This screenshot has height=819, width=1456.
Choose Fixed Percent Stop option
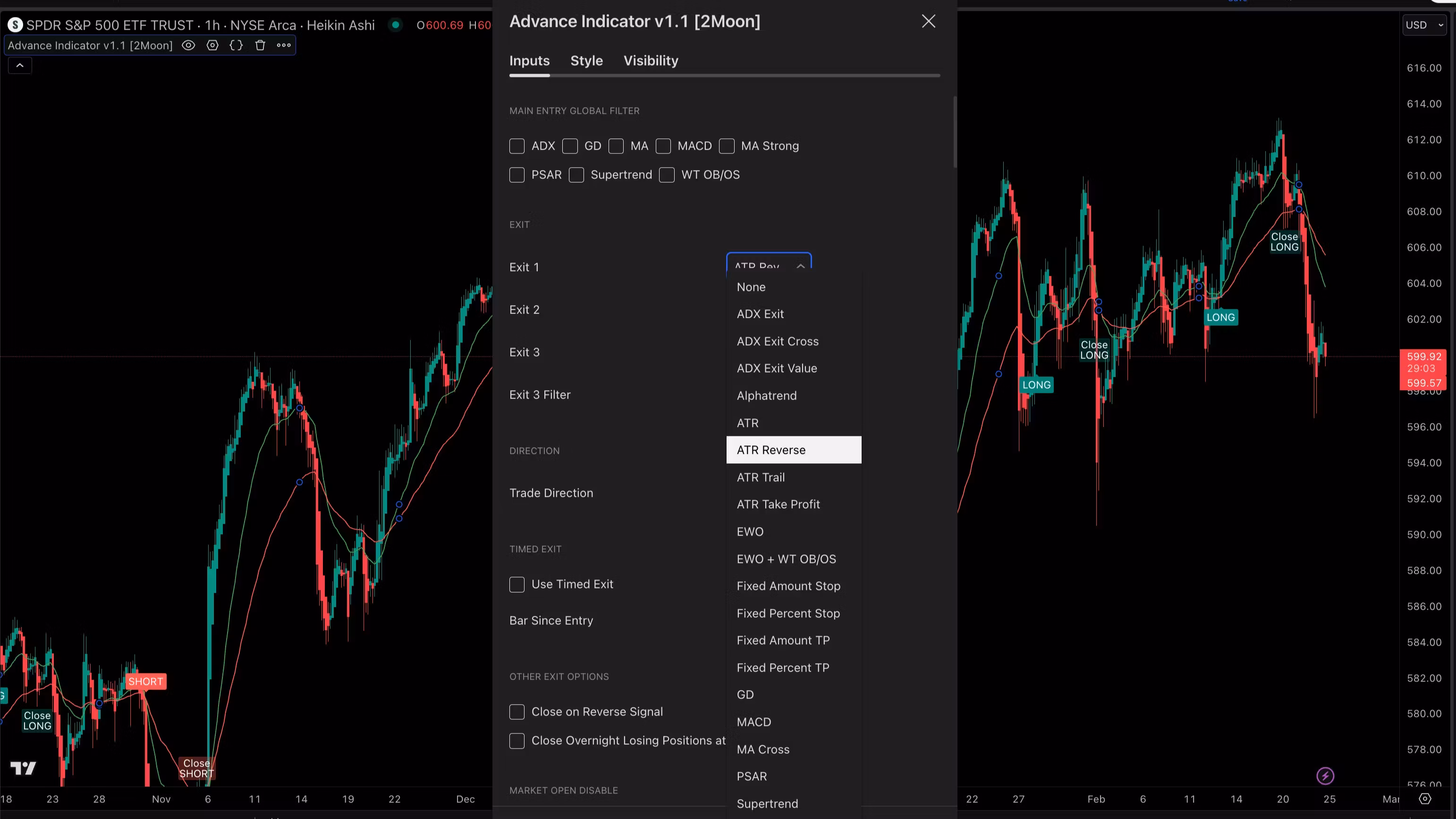coord(788,613)
